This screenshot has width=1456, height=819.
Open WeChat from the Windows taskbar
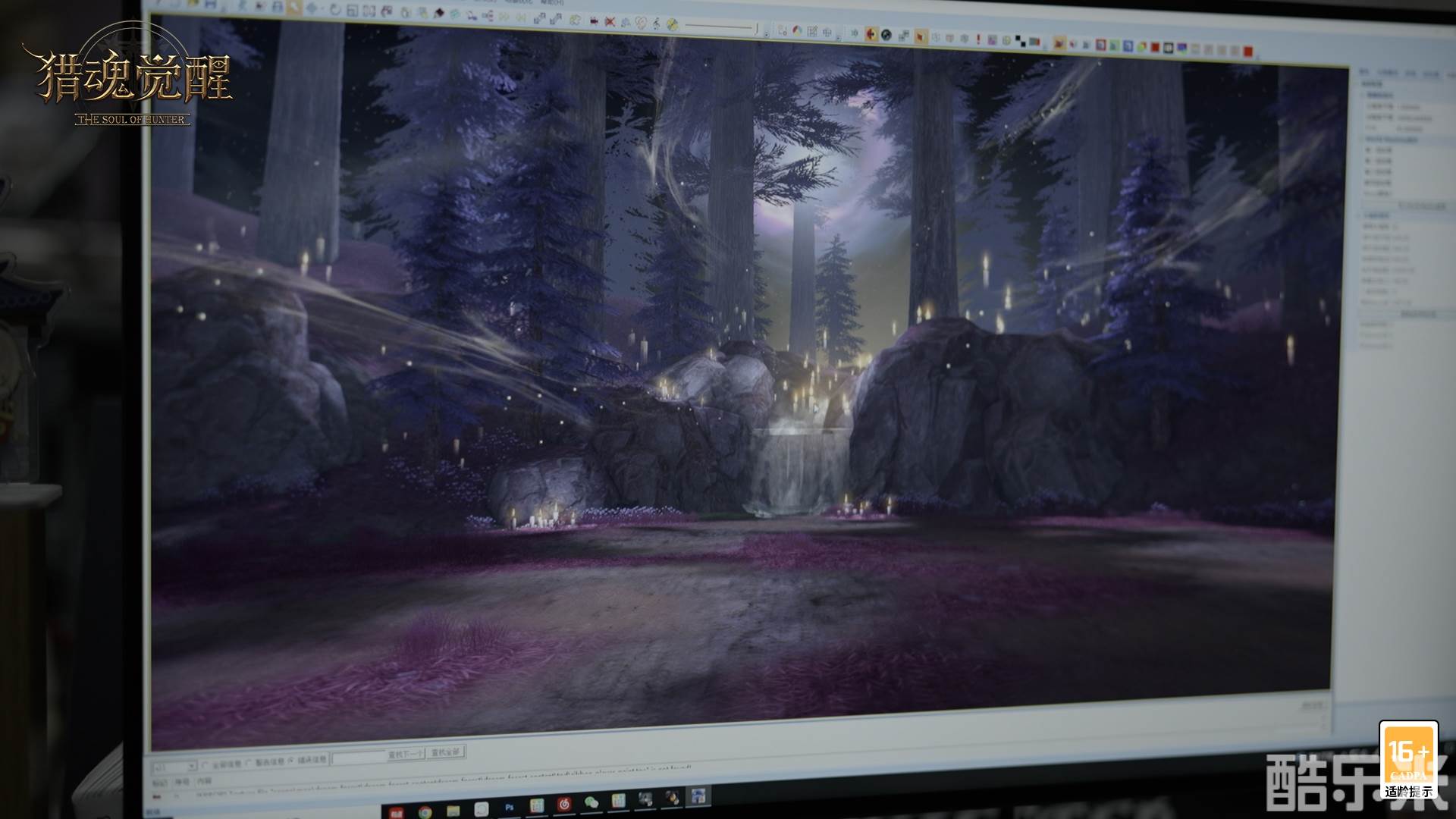tap(591, 802)
